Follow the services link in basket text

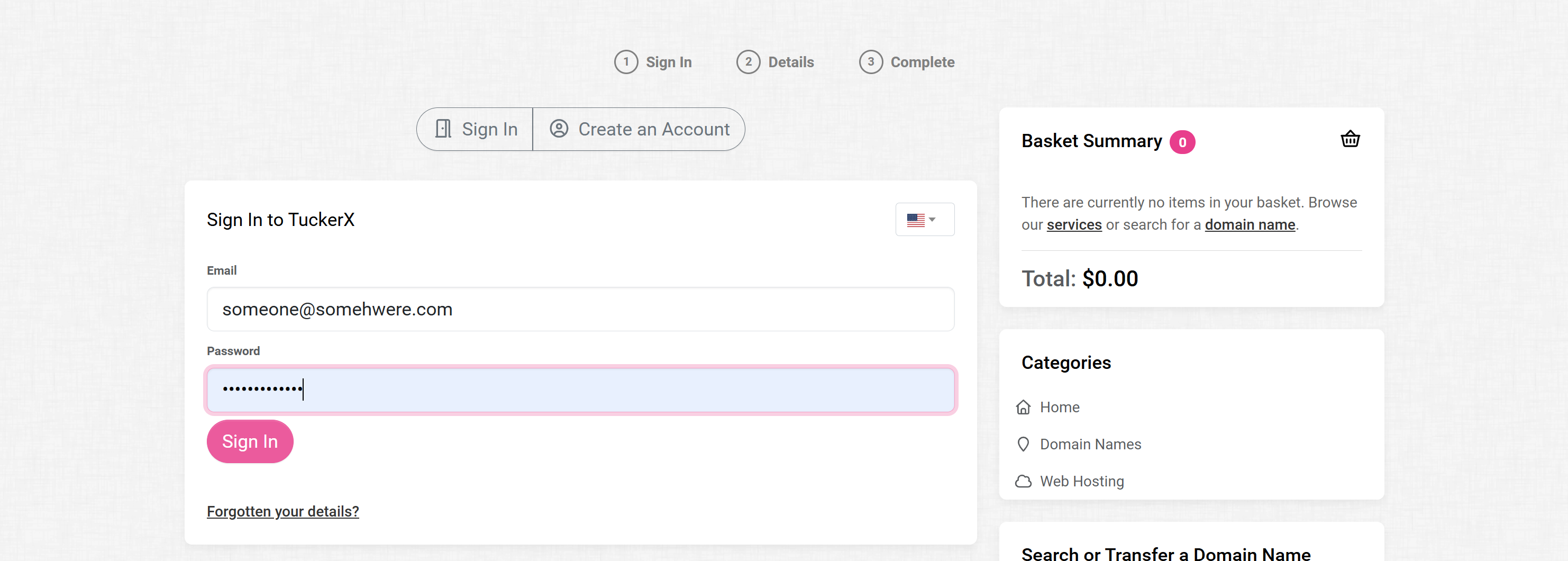point(1074,225)
